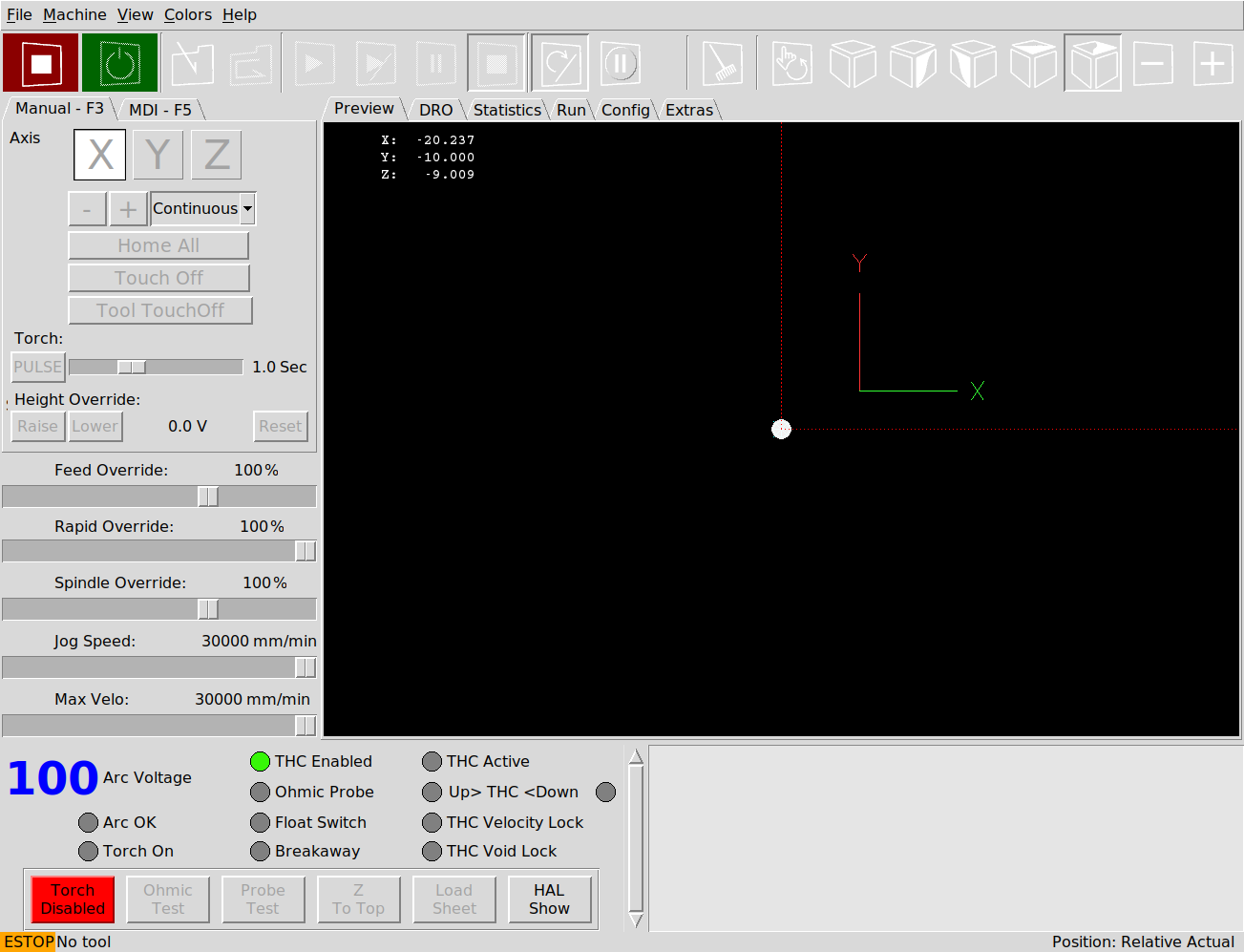Click the Stop program icon
Viewport: 1244px width, 952px height.
(x=496, y=64)
